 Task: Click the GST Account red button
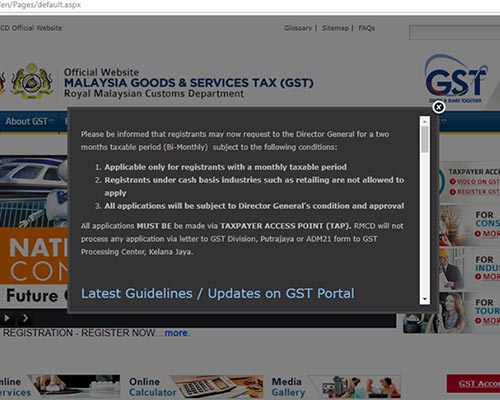(x=473, y=384)
